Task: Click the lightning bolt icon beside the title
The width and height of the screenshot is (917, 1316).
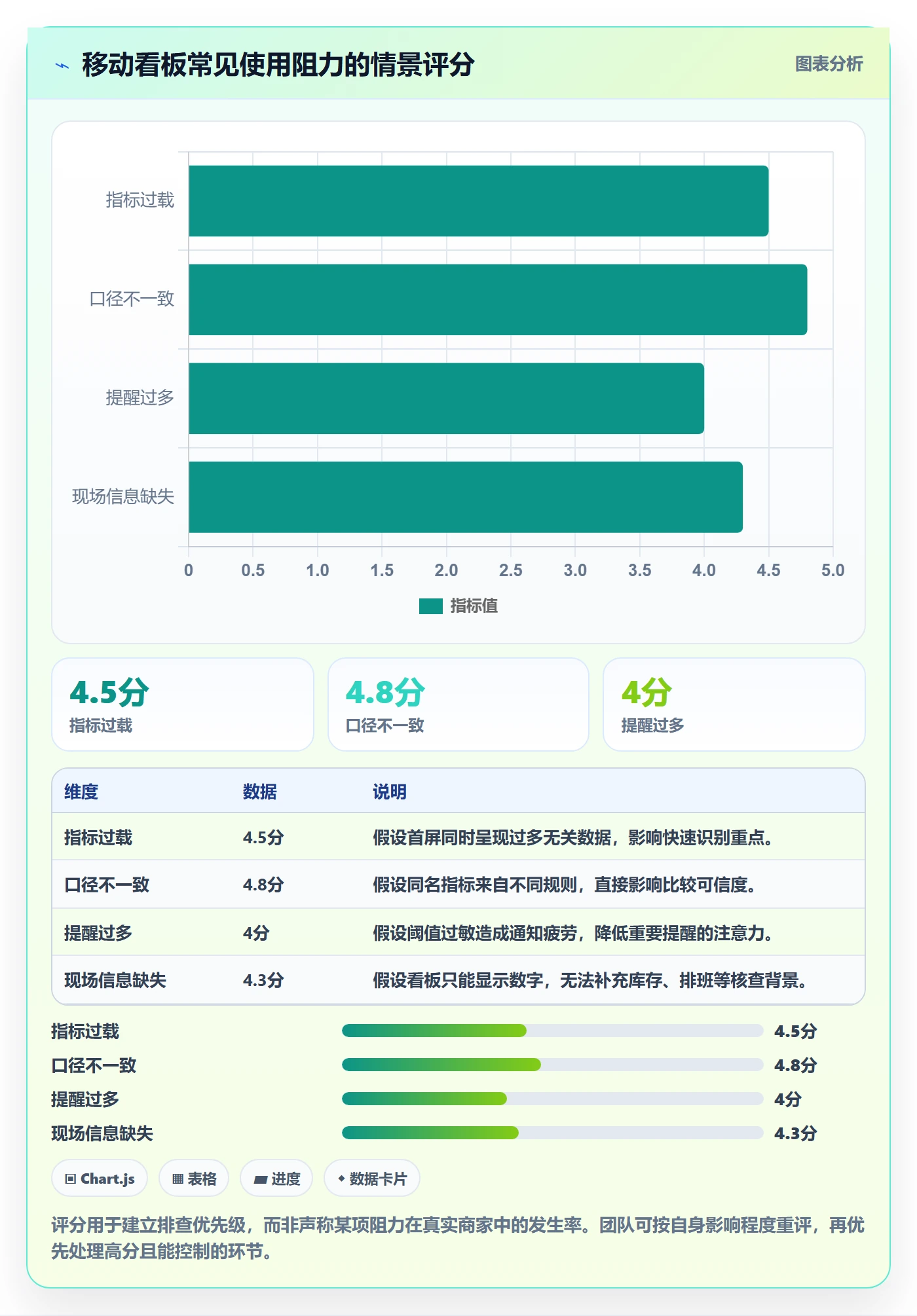Action: click(x=62, y=65)
